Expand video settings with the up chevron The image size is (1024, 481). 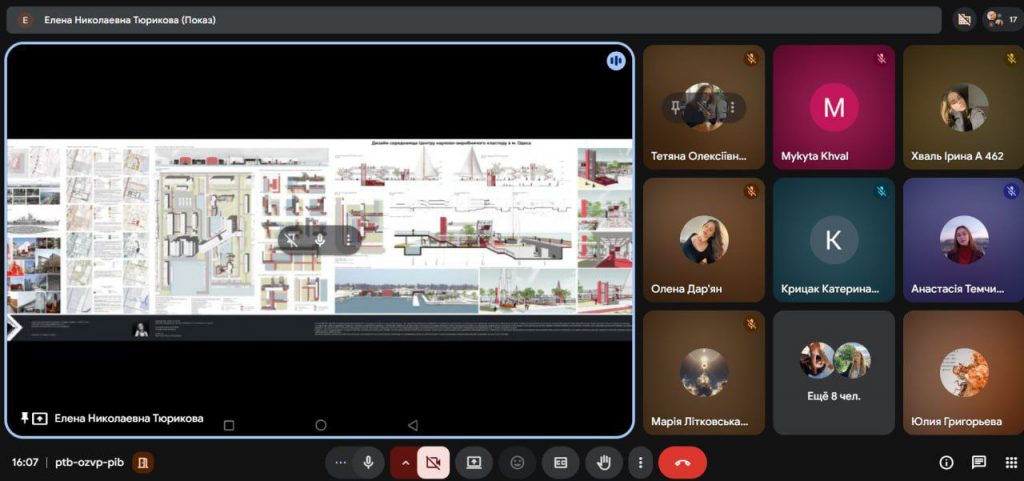(405, 463)
